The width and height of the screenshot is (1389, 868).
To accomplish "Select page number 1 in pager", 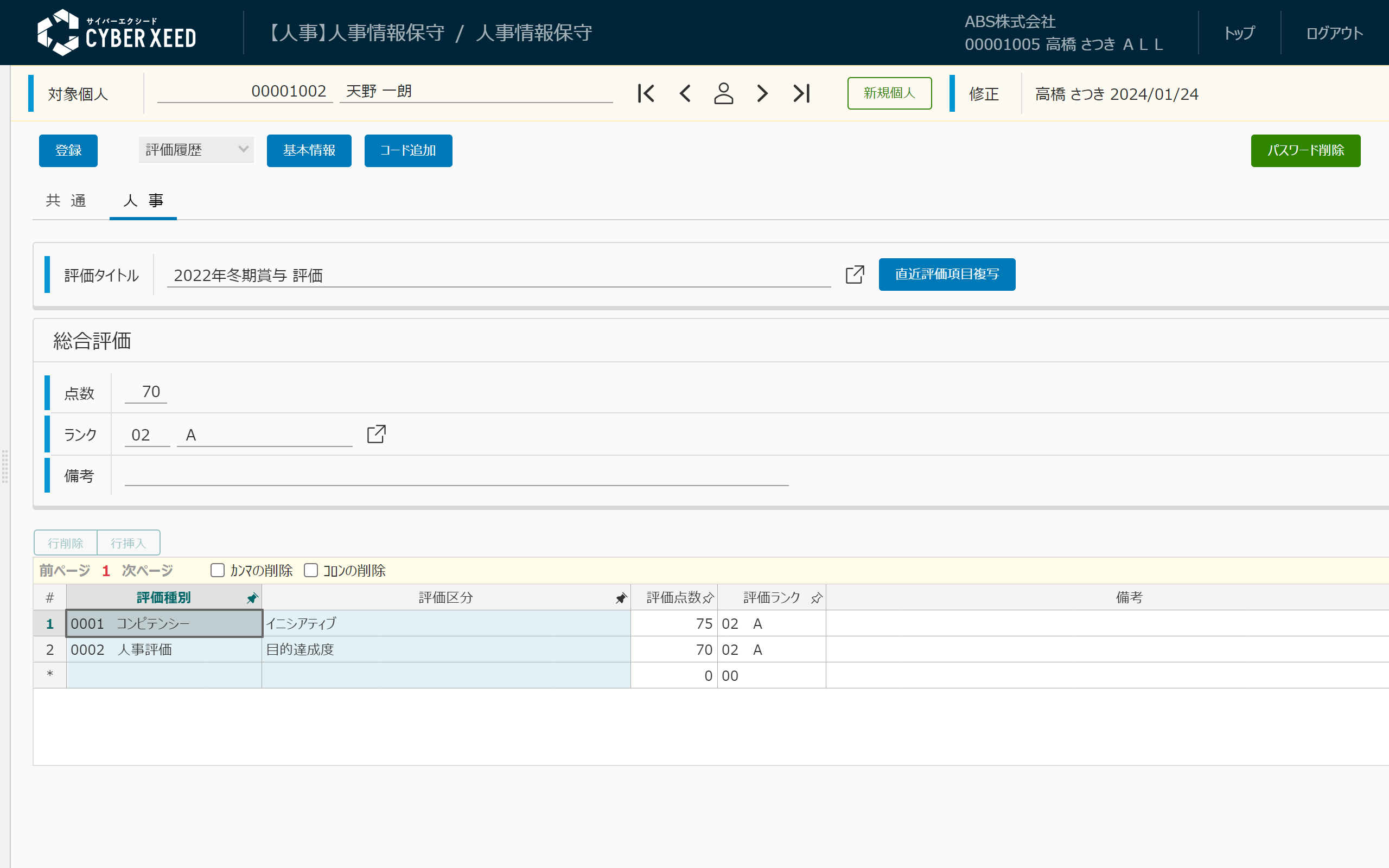I will [x=106, y=571].
